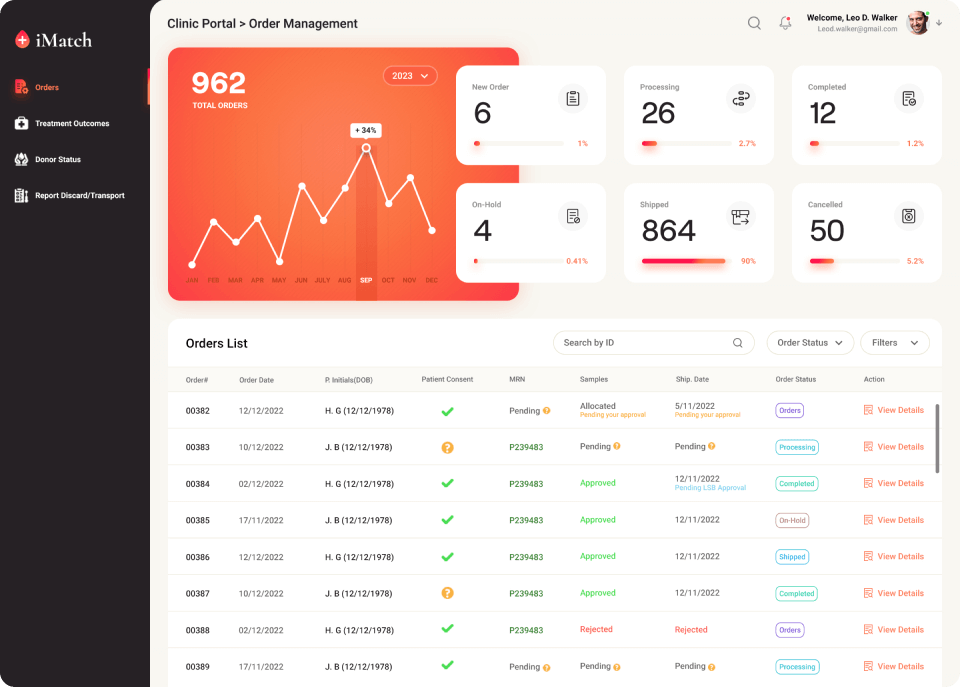View Details for order 00385
This screenshot has width=960, height=687.
[x=894, y=520]
